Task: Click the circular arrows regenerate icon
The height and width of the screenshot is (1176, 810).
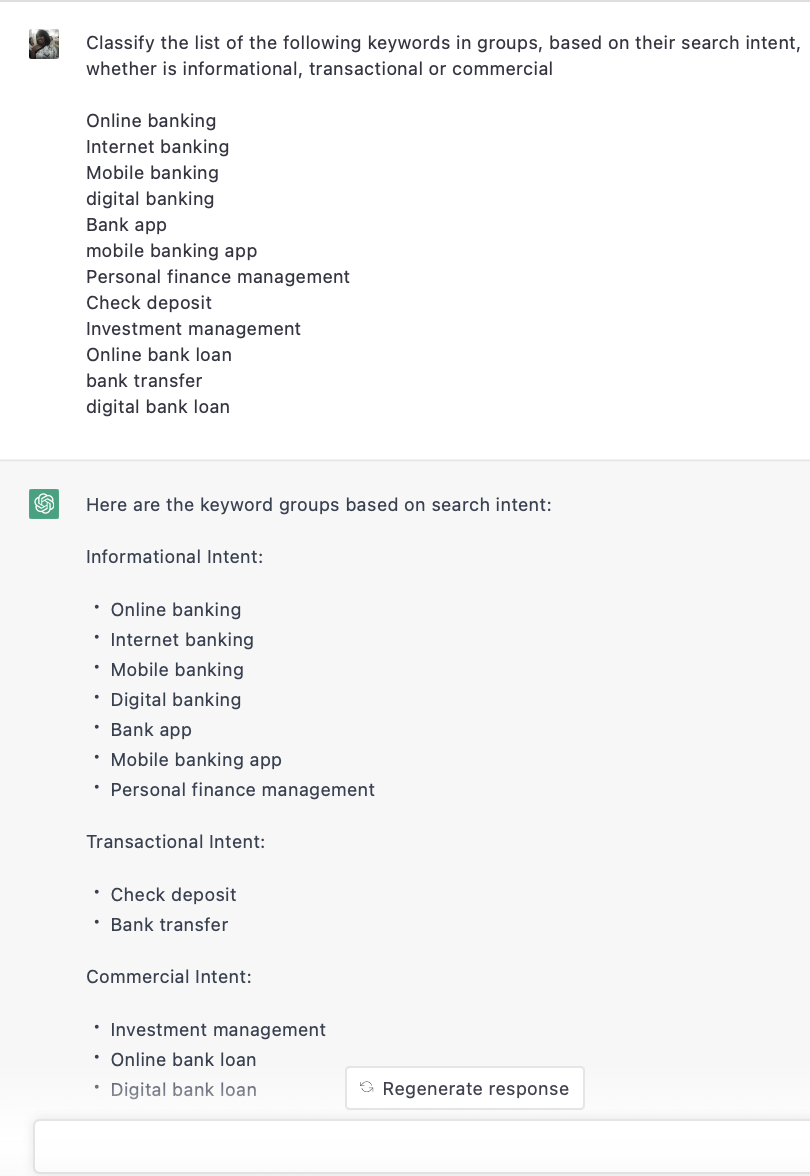Action: (367, 1088)
